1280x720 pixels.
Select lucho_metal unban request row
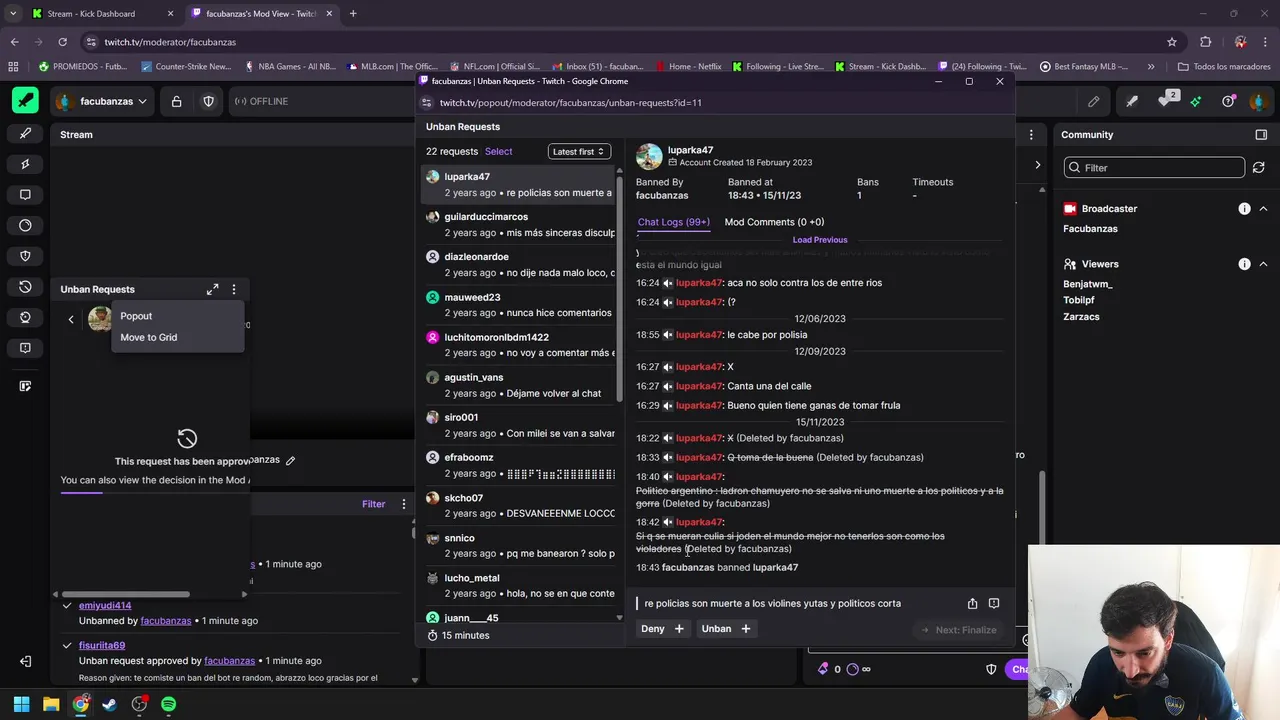click(x=519, y=585)
